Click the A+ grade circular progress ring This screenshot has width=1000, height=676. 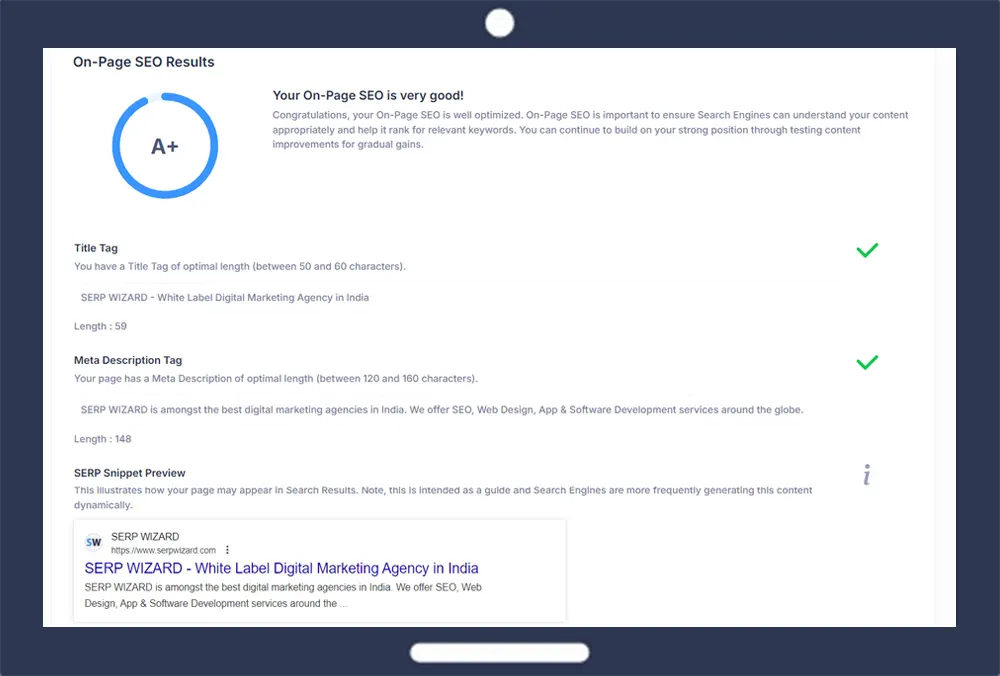(x=165, y=146)
